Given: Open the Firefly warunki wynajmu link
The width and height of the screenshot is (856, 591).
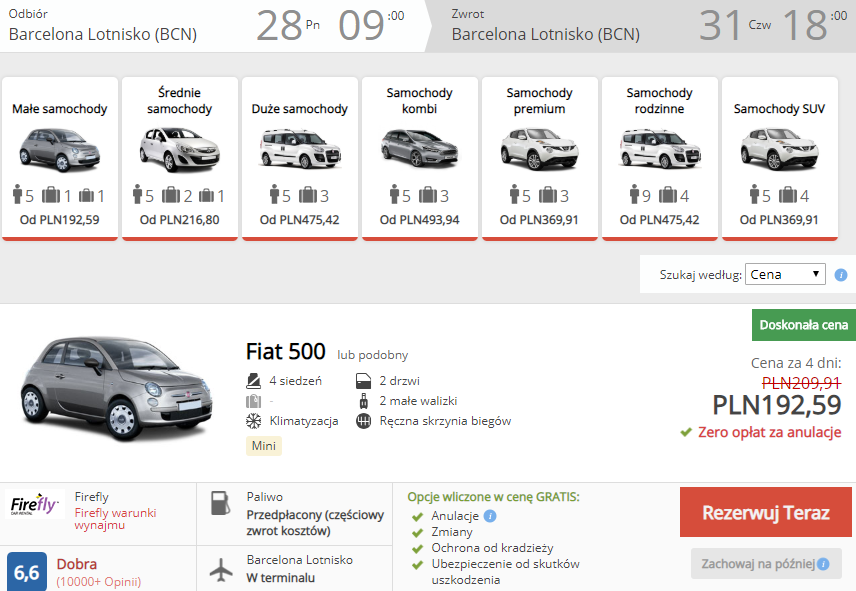Looking at the screenshot, I should tap(115, 519).
